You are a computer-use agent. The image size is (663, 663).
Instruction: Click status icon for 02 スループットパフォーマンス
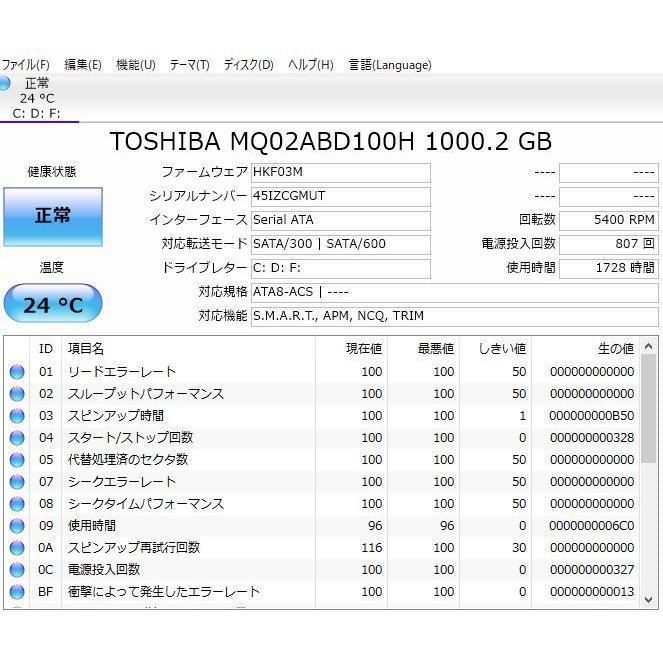pyautogui.click(x=17, y=394)
